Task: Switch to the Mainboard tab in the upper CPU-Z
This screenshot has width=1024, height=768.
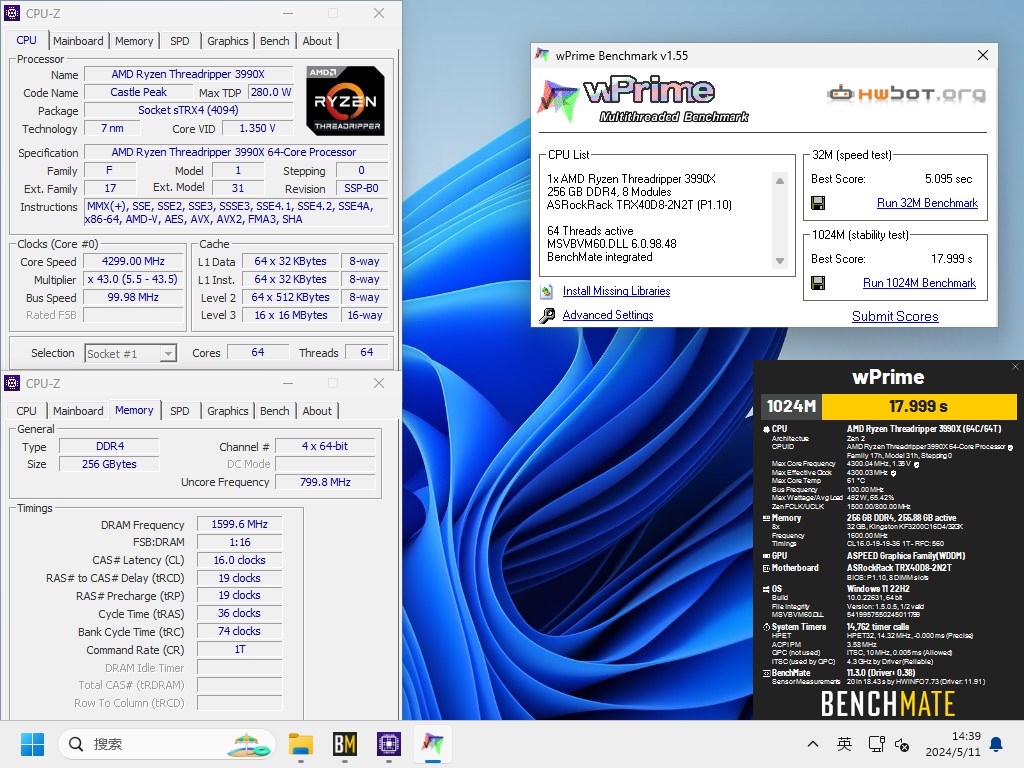Action: coord(78,41)
